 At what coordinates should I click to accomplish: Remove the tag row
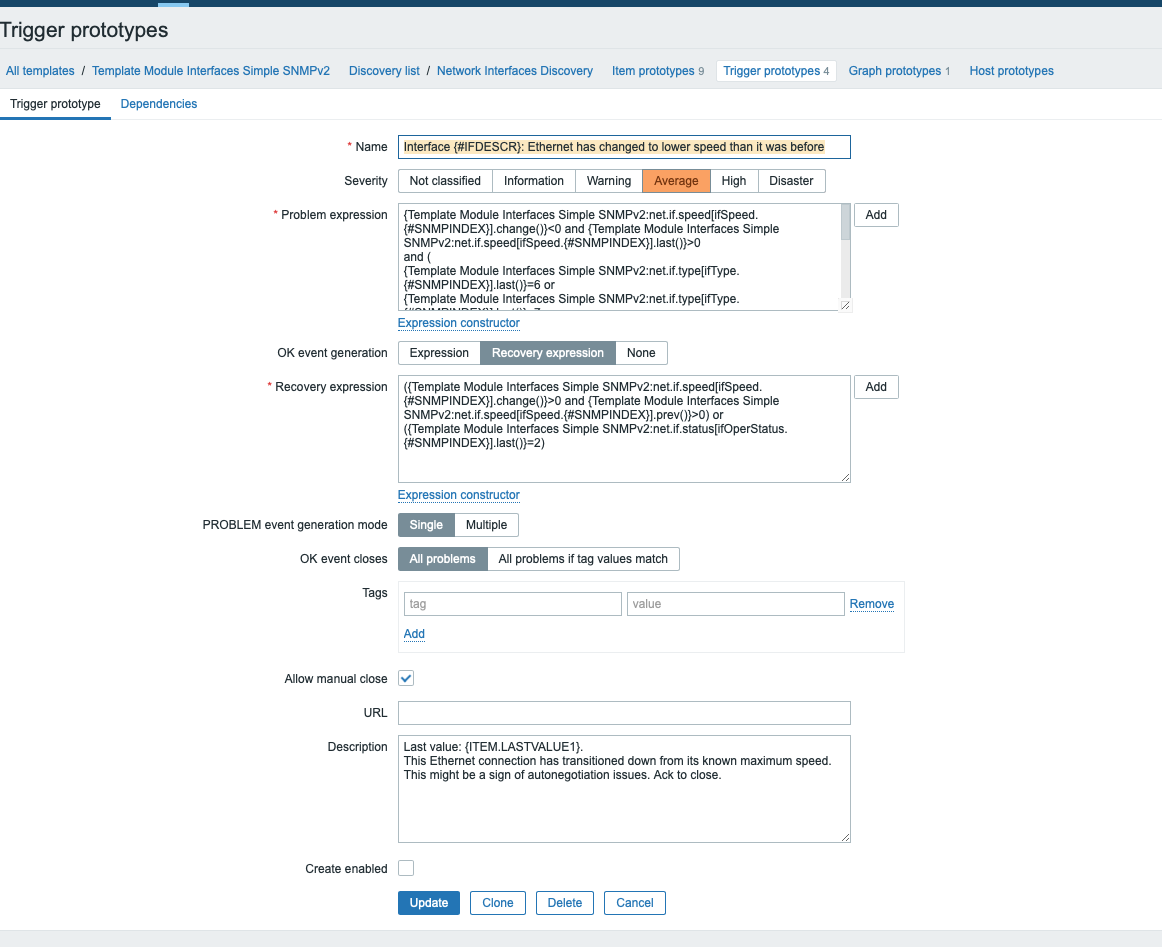point(872,604)
